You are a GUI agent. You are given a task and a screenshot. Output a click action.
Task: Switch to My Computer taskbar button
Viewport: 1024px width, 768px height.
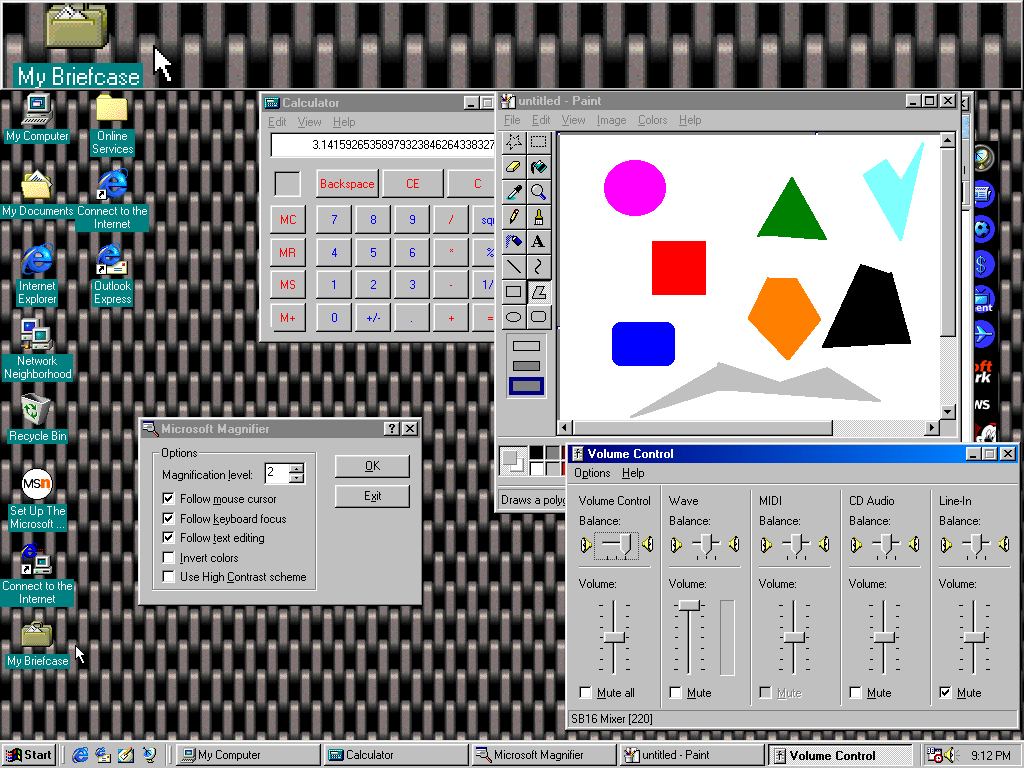tap(248, 755)
